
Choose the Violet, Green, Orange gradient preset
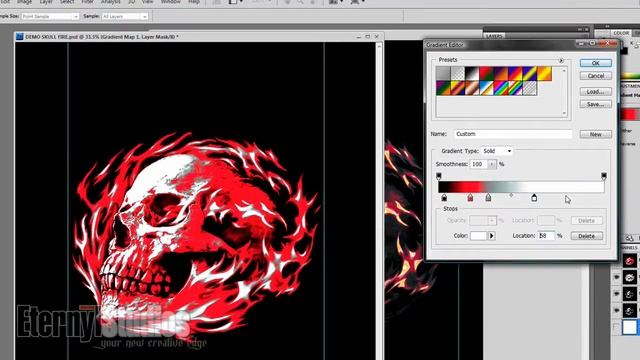tap(443, 88)
